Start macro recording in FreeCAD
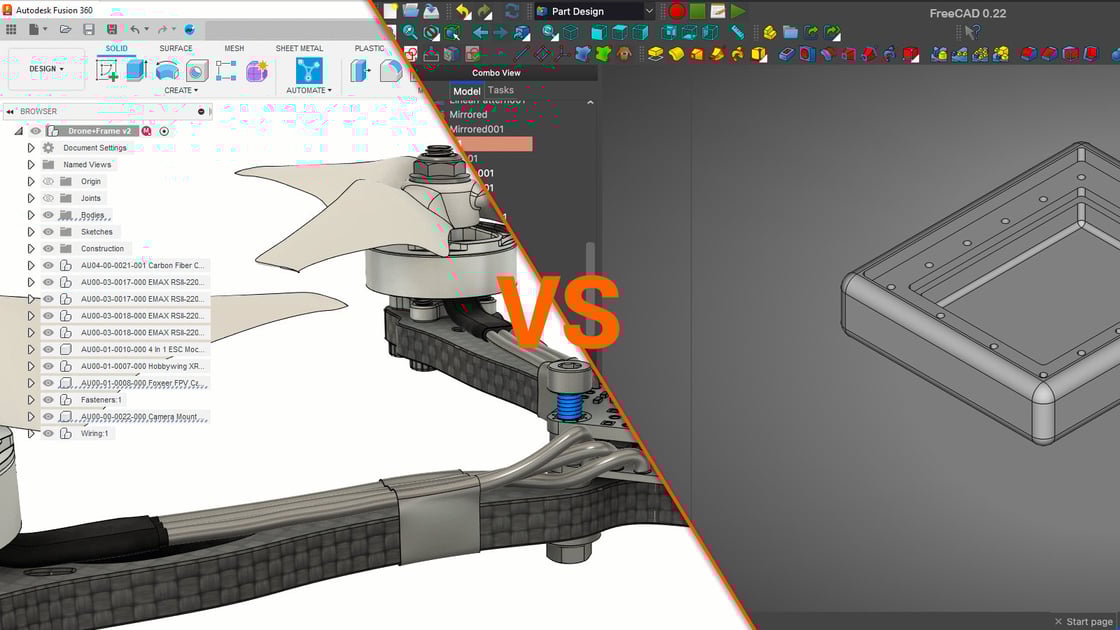The image size is (1120, 630). (676, 11)
